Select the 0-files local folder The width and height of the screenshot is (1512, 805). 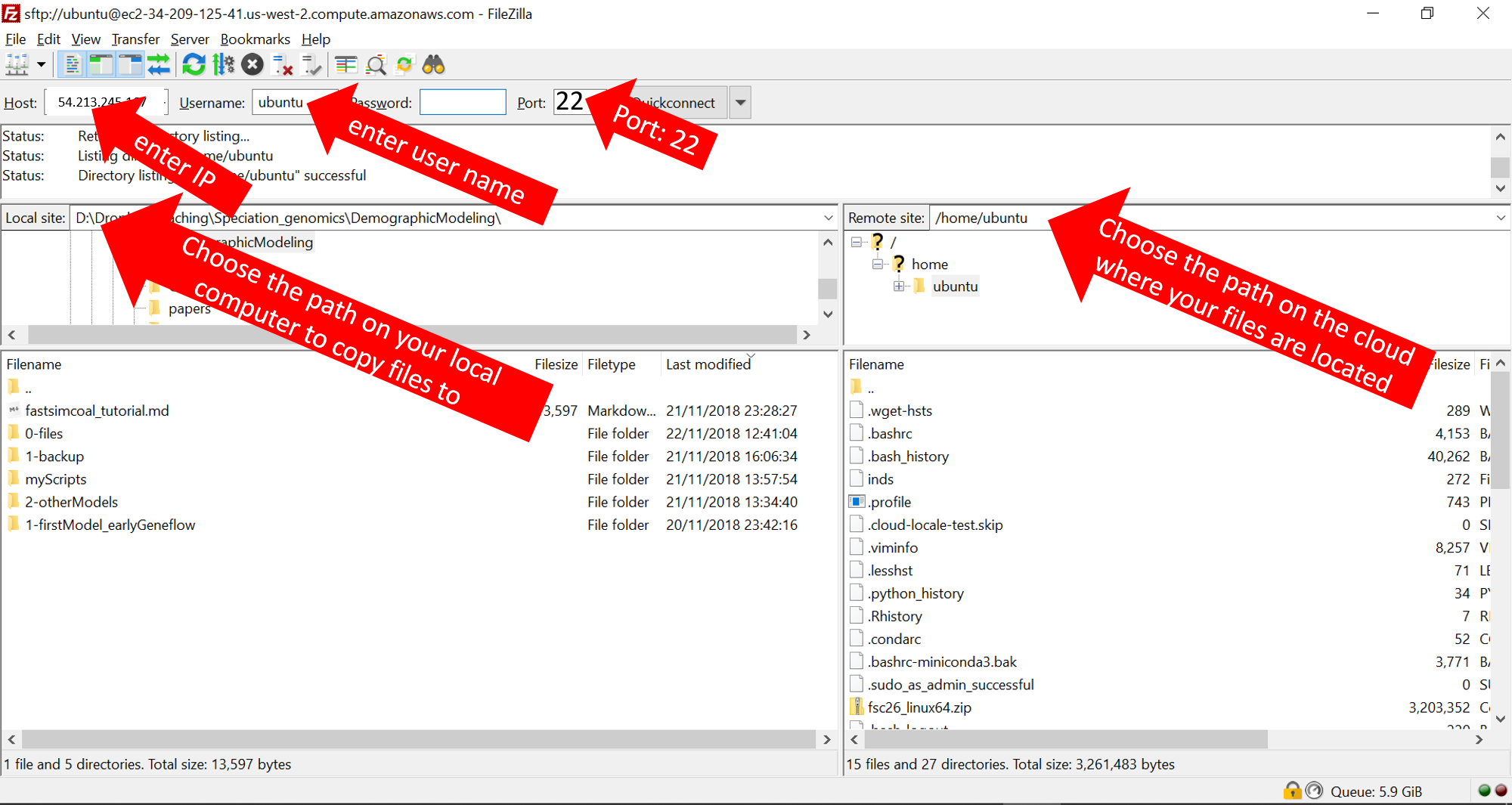(44, 433)
